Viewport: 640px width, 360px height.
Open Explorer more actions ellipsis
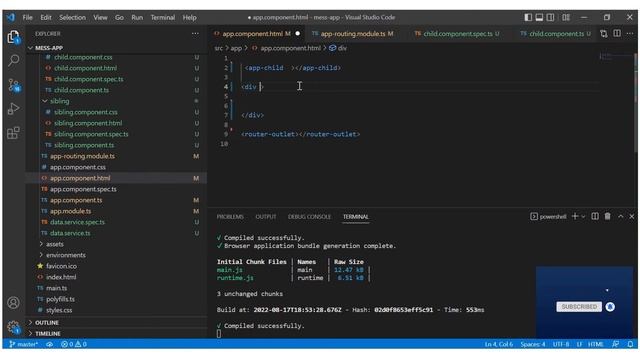[x=195, y=34]
